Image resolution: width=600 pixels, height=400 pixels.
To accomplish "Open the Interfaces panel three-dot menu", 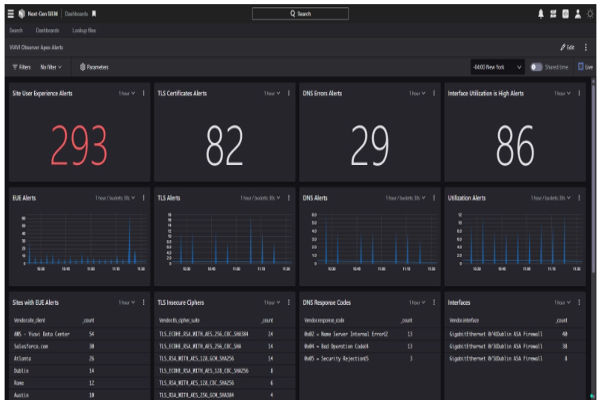I will 579,301.
